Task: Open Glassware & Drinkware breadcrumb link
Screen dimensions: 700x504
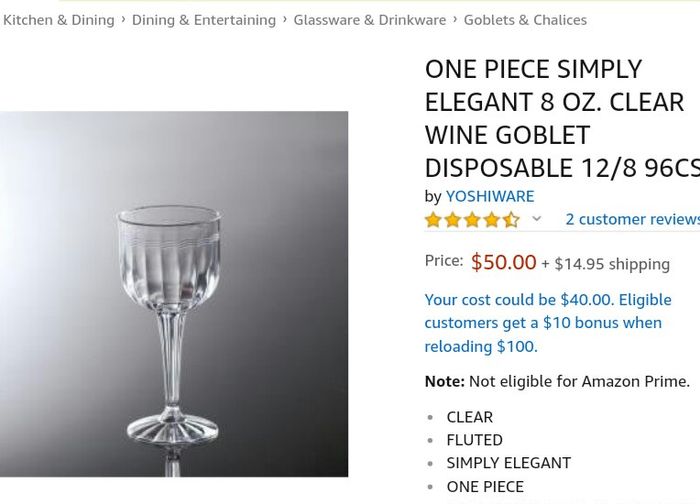Action: [370, 20]
